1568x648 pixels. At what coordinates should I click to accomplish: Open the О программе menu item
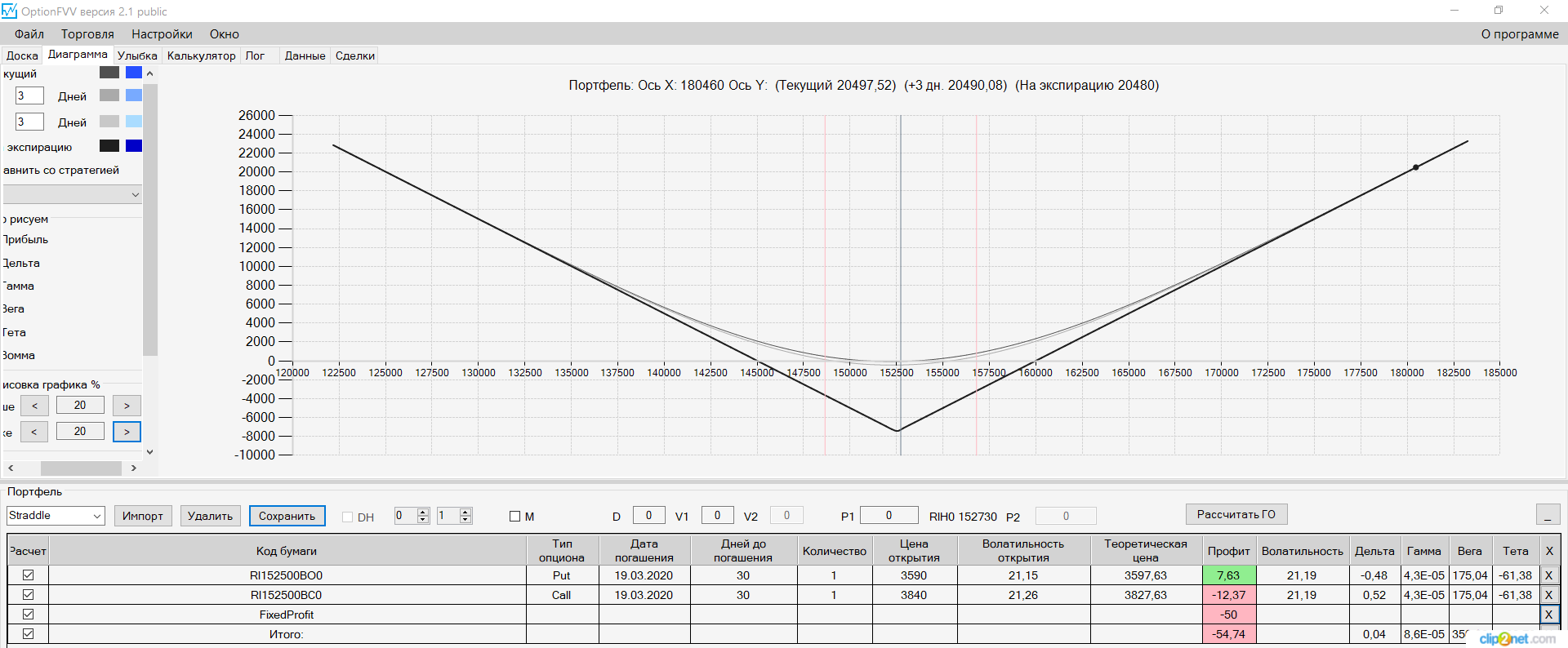pos(1520,34)
